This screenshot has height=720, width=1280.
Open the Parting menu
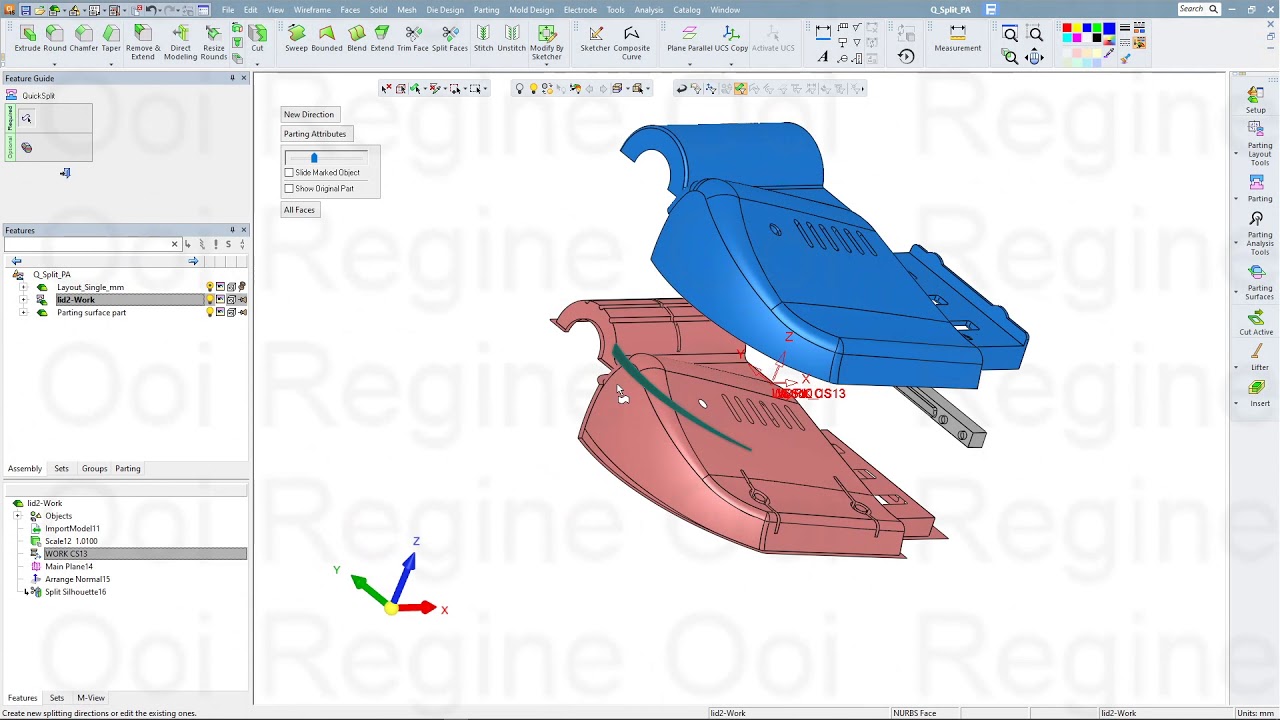tap(486, 10)
